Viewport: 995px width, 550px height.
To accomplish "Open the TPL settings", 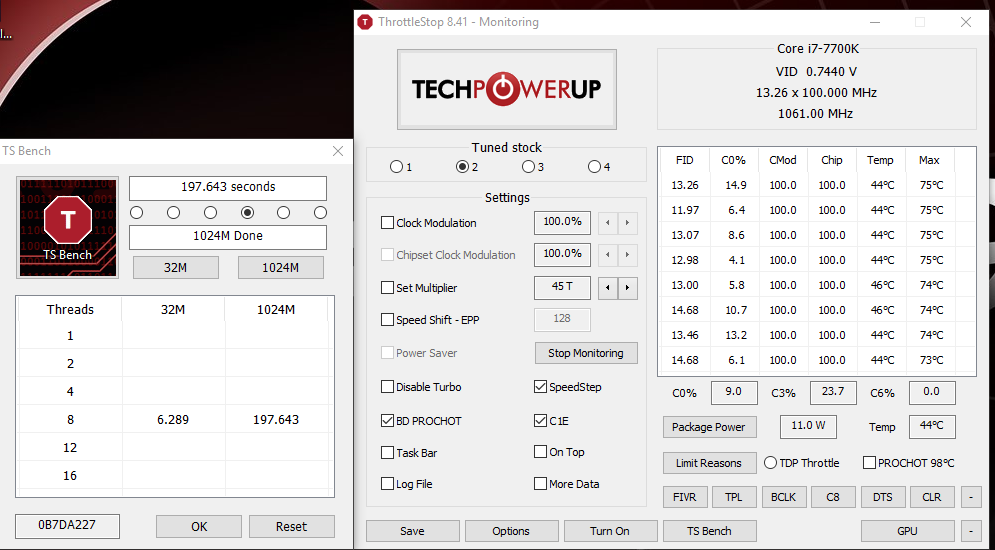I will 734,497.
